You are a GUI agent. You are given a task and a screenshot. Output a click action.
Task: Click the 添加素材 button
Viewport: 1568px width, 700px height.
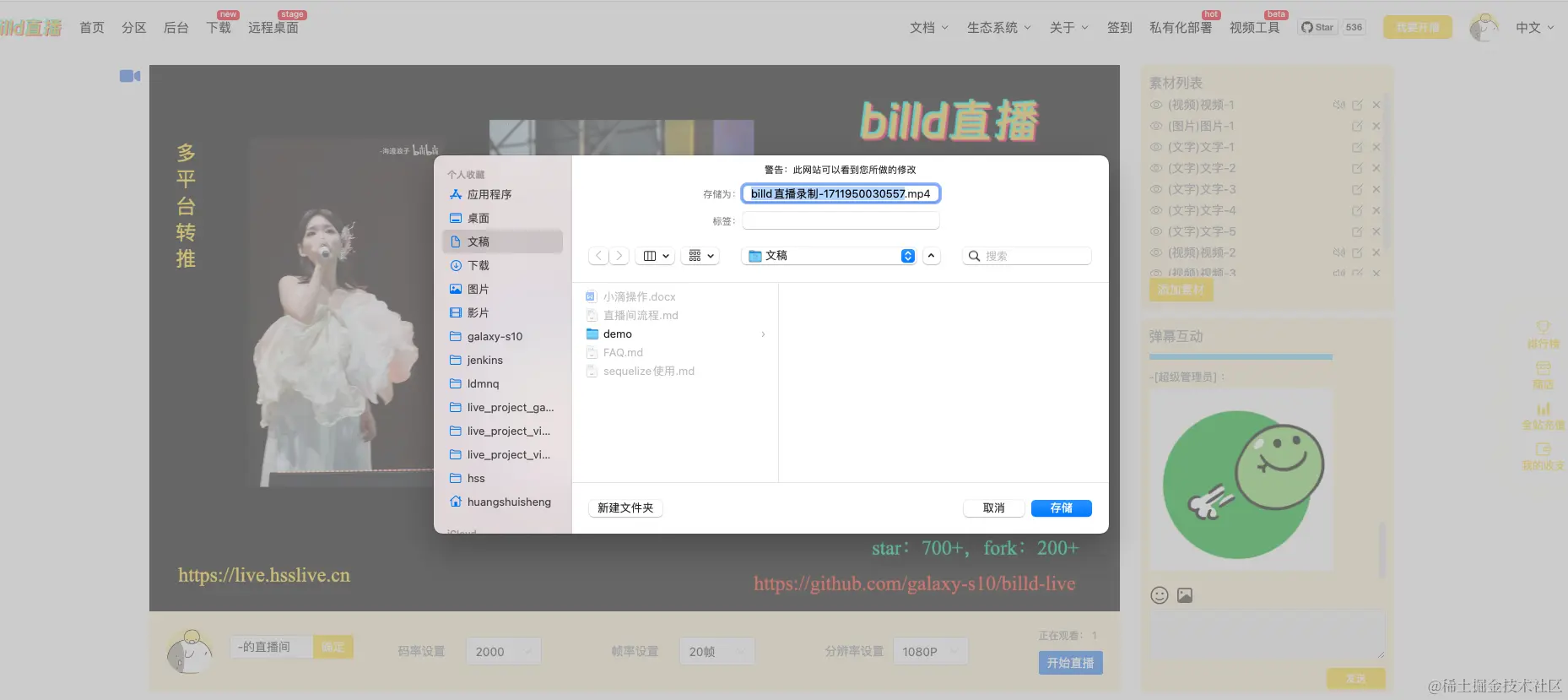click(x=1181, y=290)
